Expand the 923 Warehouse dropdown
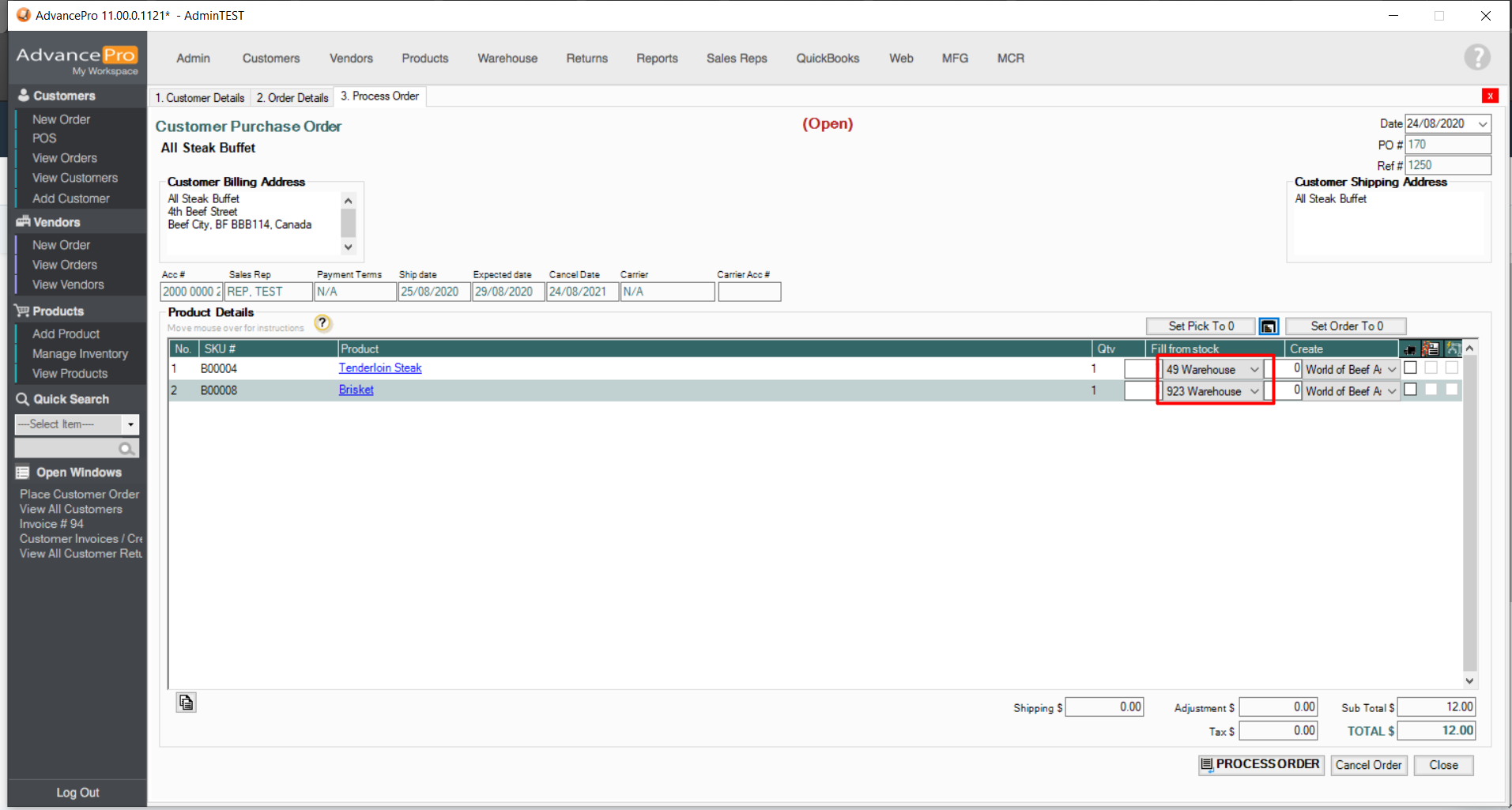Image resolution: width=1512 pixels, height=810 pixels. [1254, 391]
